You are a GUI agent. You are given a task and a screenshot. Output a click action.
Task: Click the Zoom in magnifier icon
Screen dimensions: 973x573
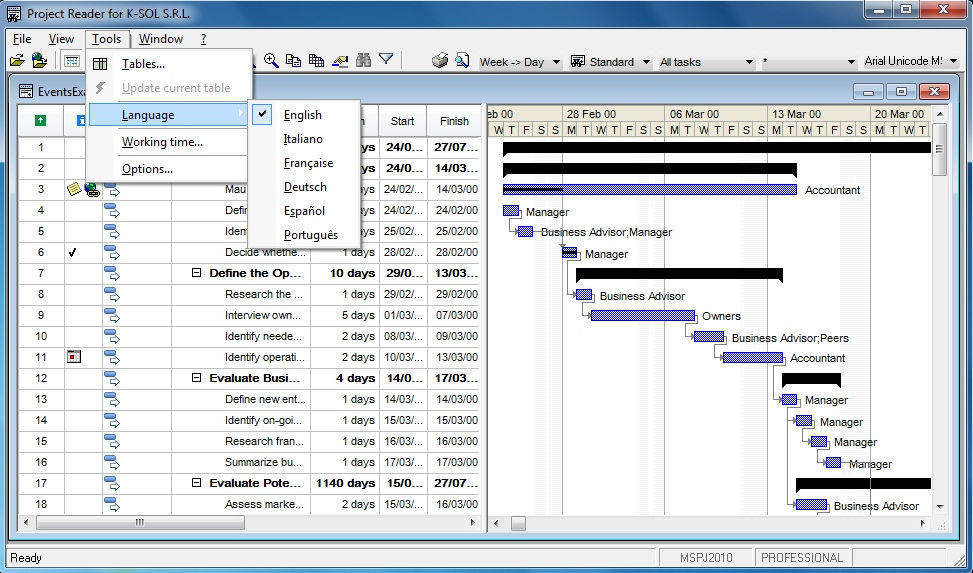[x=271, y=60]
